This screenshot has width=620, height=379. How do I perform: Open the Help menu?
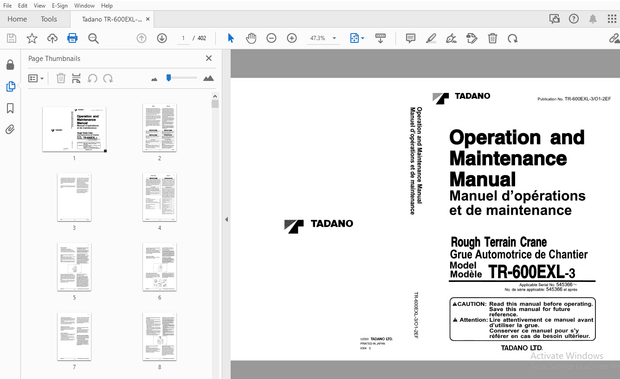tap(107, 6)
